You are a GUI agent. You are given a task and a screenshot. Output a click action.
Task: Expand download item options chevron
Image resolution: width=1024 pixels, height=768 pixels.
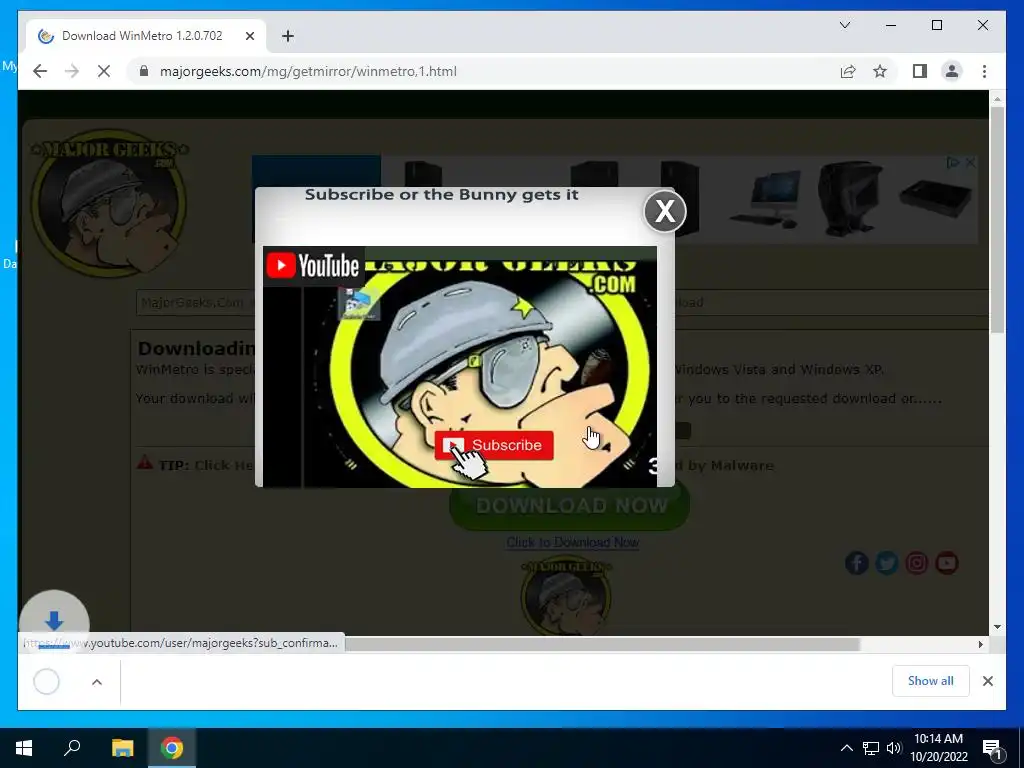pyautogui.click(x=97, y=682)
